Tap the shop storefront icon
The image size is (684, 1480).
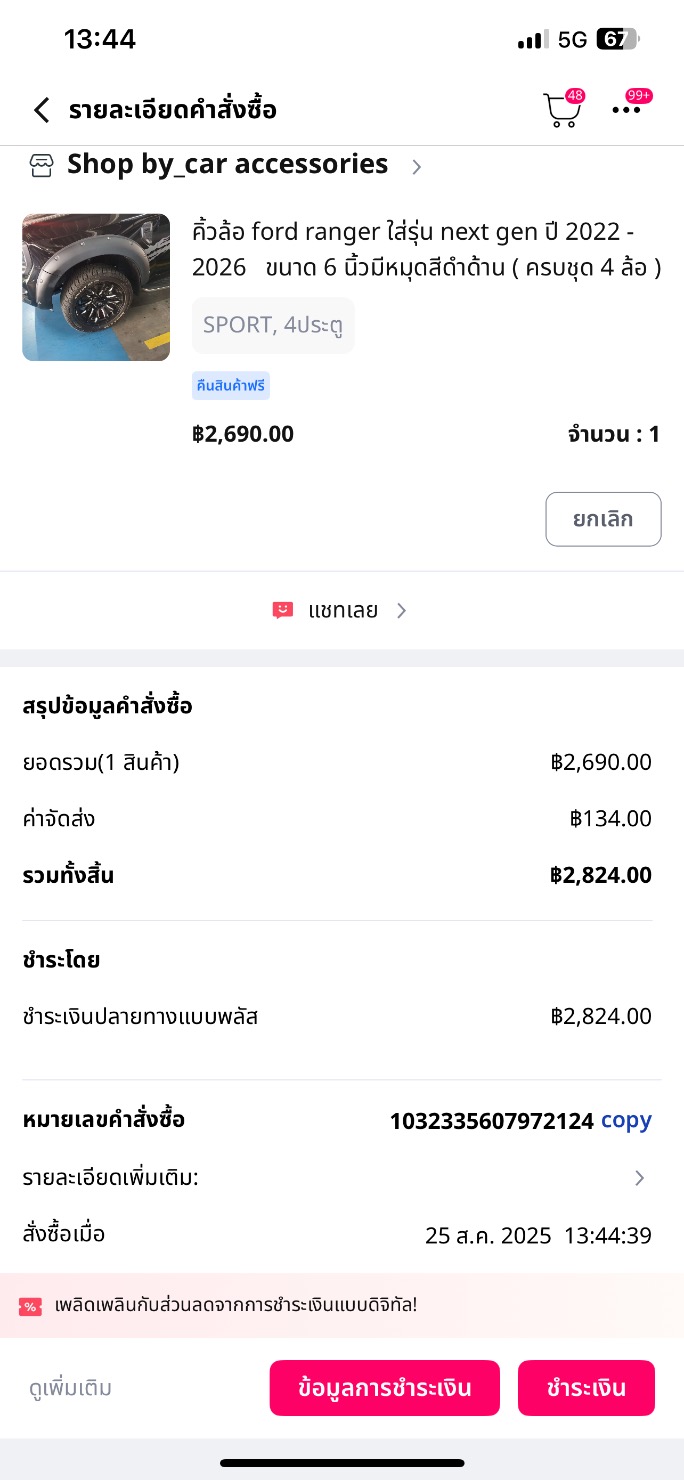[41, 166]
